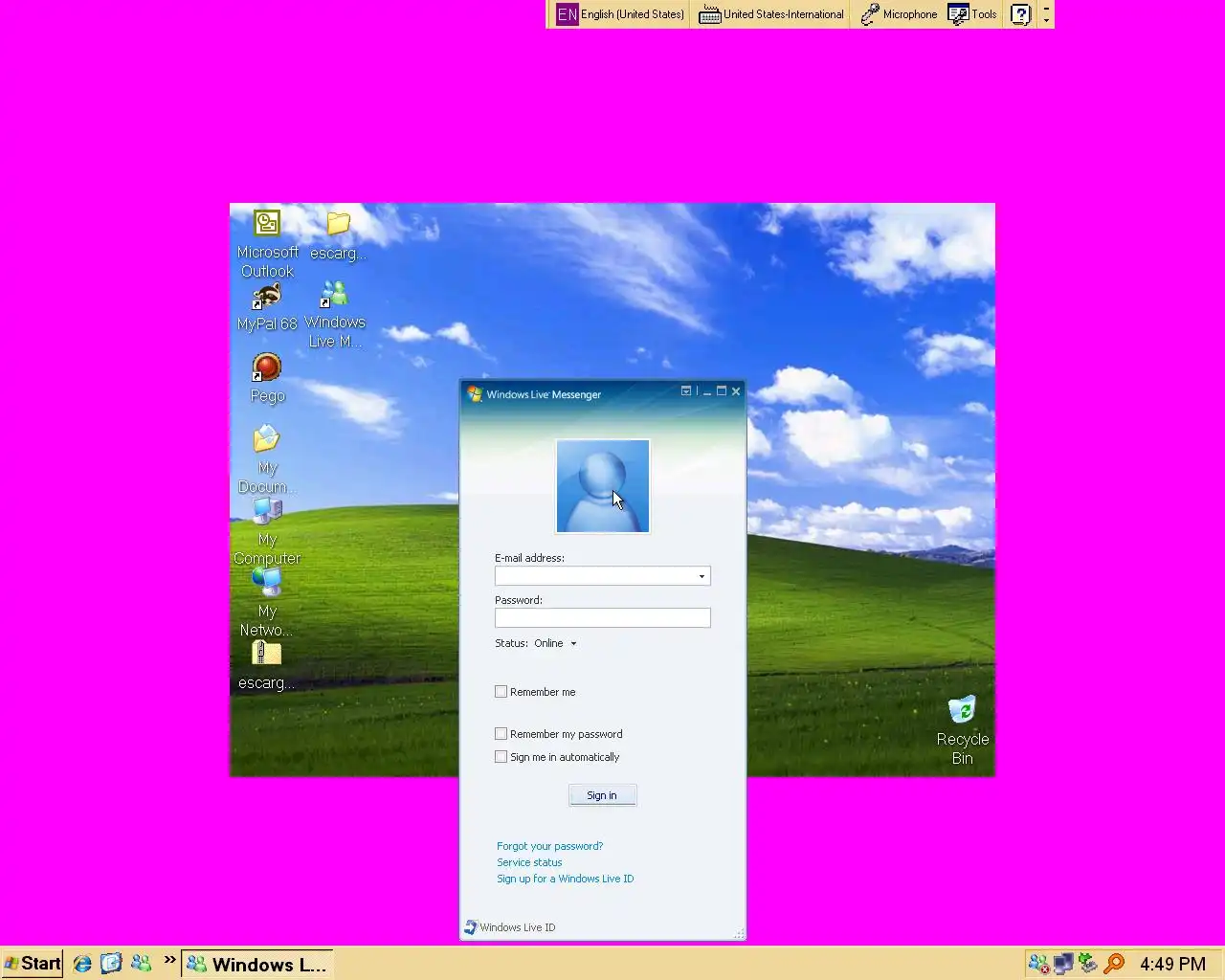
Task: Click the Windows Live Messenger title bar logo
Action: pos(475,394)
